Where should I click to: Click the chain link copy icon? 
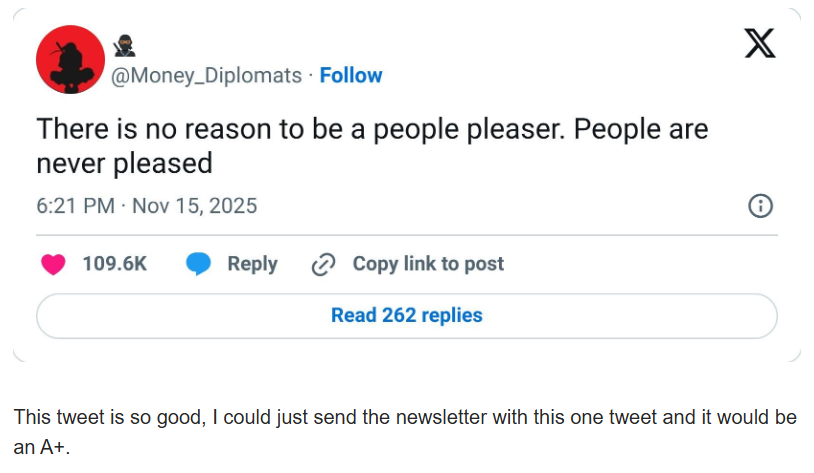pos(323,264)
